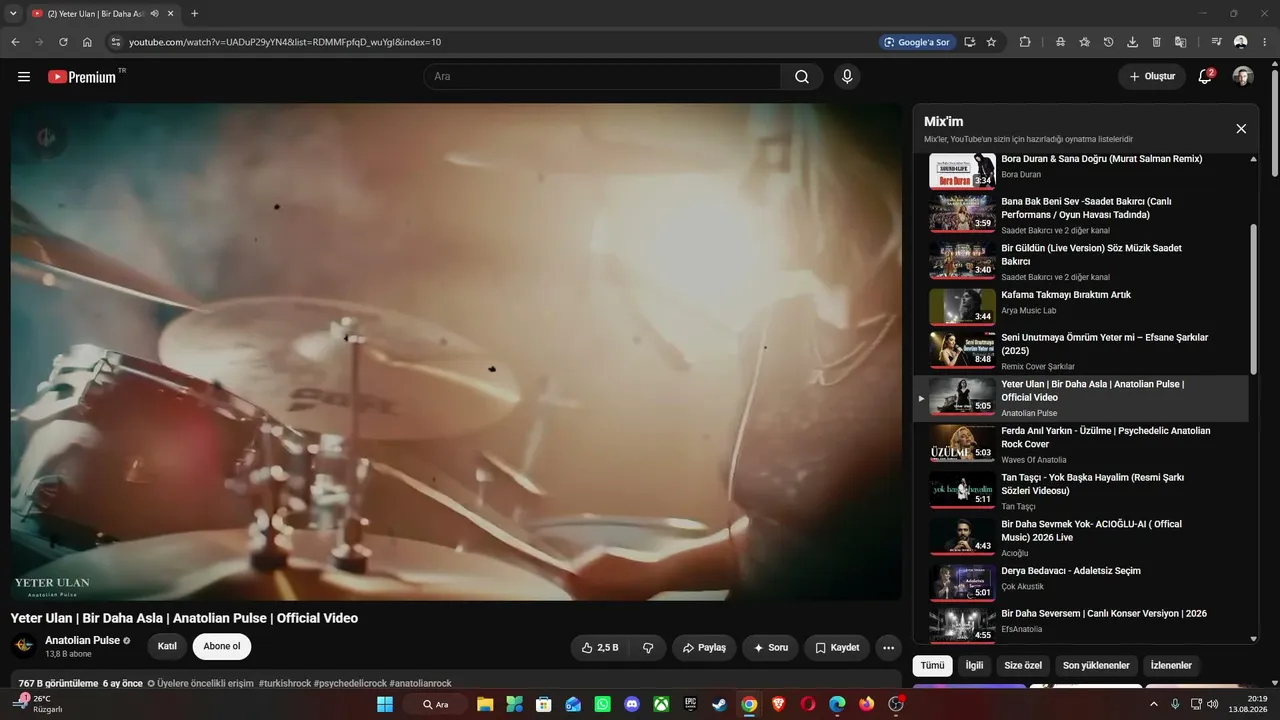The width and height of the screenshot is (1280, 720).
Task: Start voice search with the microphone
Action: (x=847, y=77)
